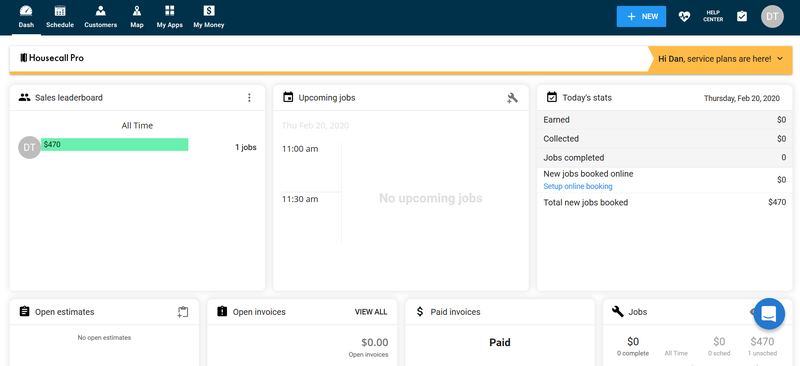The height and width of the screenshot is (366, 800).
Task: Open the My Money tab in the navigation bar
Action: [209, 17]
